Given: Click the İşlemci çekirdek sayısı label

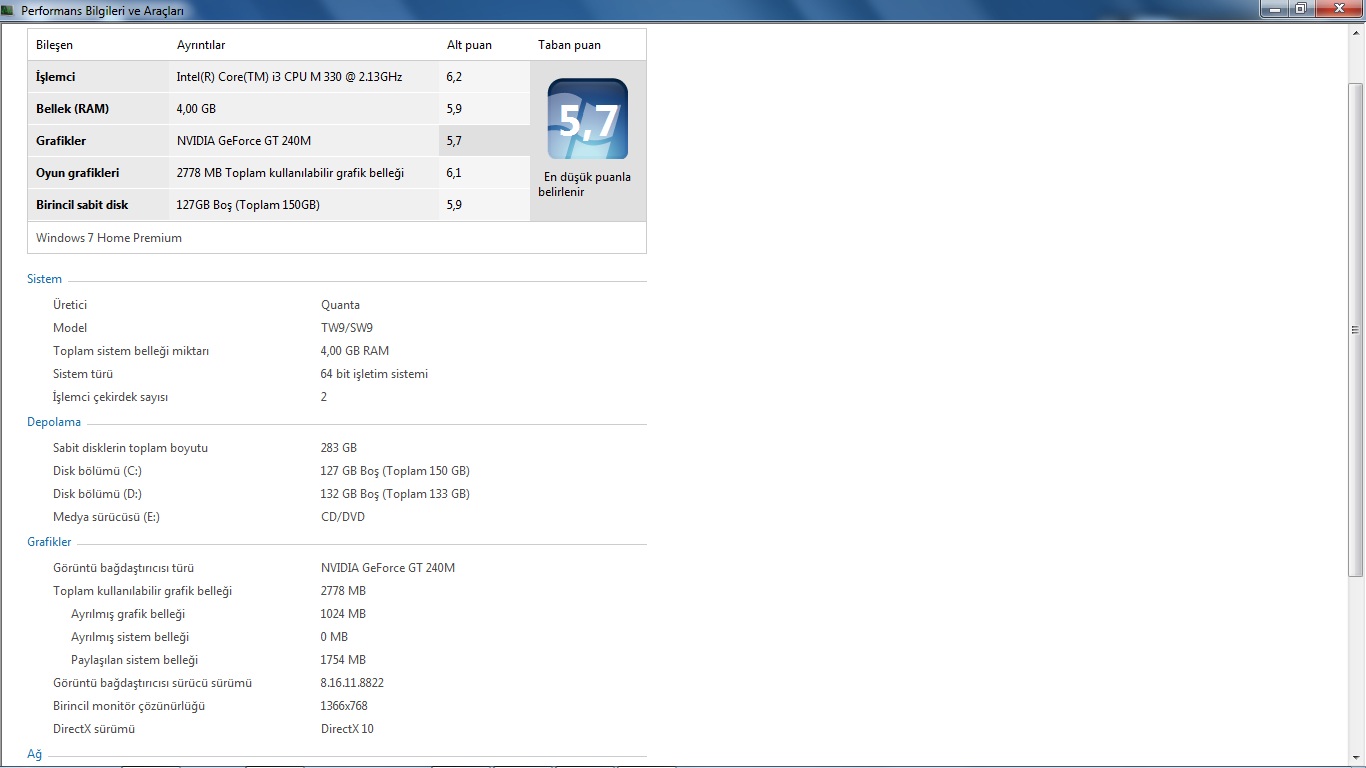Looking at the screenshot, I should 110,397.
